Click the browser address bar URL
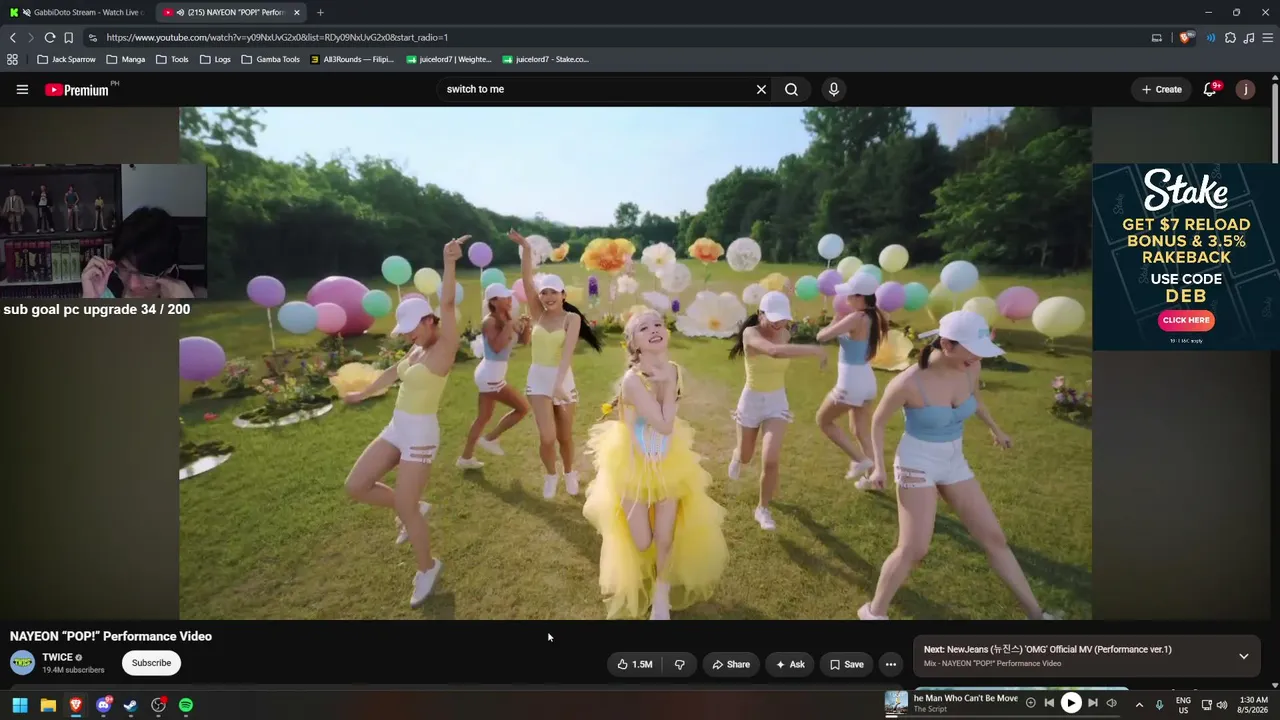Viewport: 1280px width, 720px height. [x=277, y=38]
